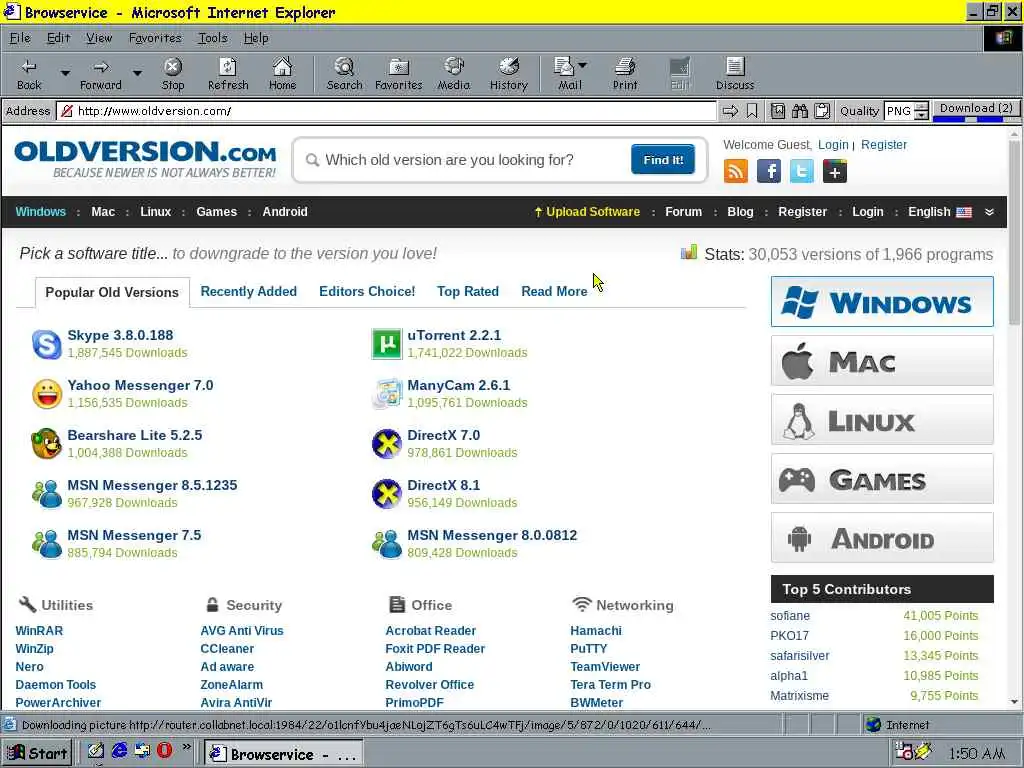Image resolution: width=1024 pixels, height=768 pixels.
Task: Click the Discuss toolbar icon
Action: click(x=735, y=74)
